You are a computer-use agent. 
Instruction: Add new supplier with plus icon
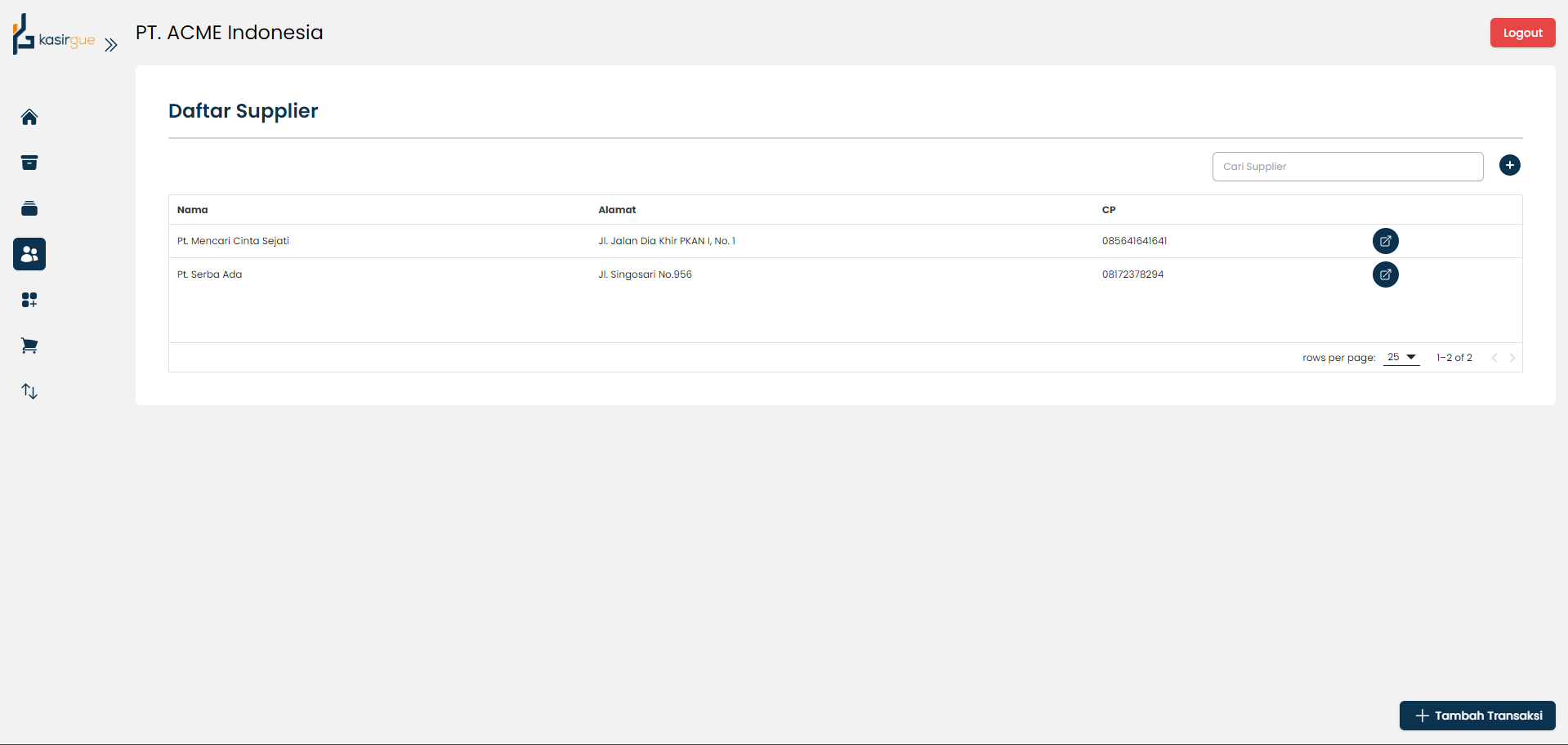pos(1510,165)
